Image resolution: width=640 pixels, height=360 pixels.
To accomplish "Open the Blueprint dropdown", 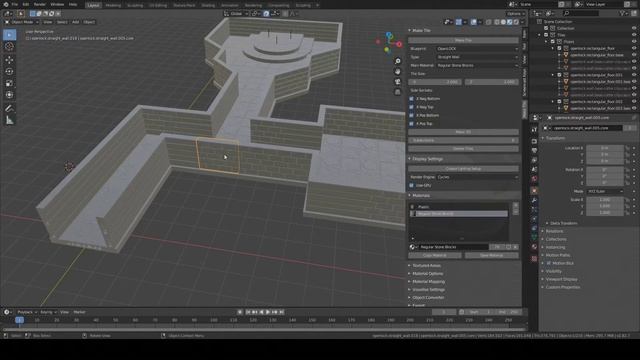I will tap(477, 49).
